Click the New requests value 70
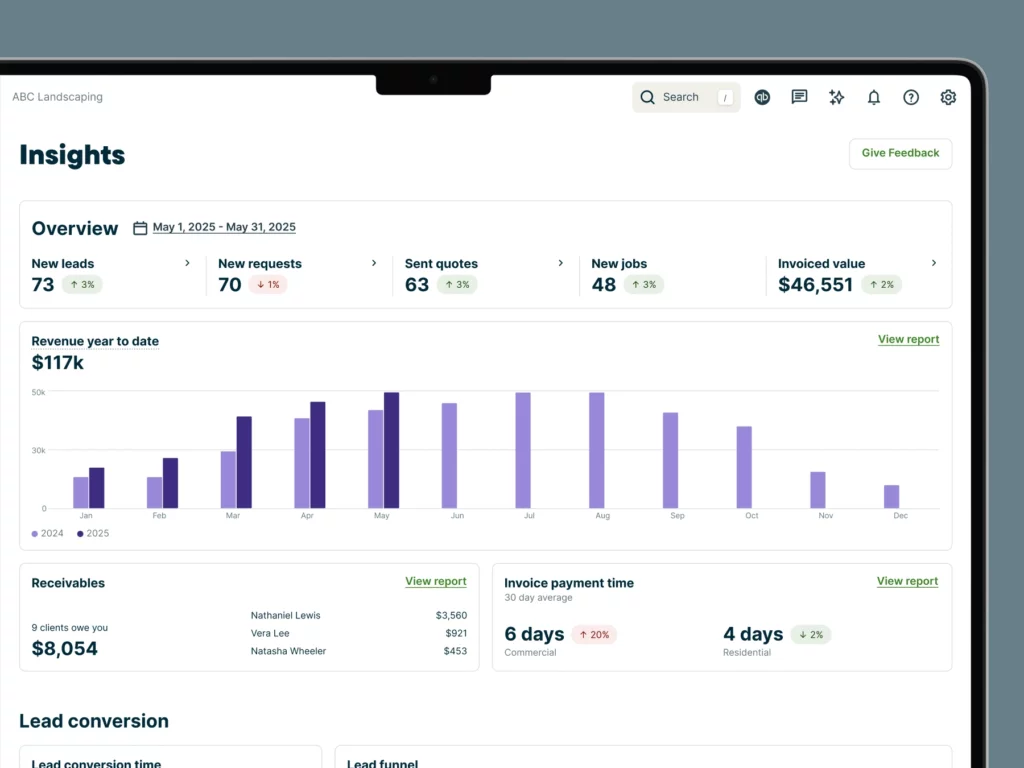This screenshot has width=1024, height=768. 230,285
